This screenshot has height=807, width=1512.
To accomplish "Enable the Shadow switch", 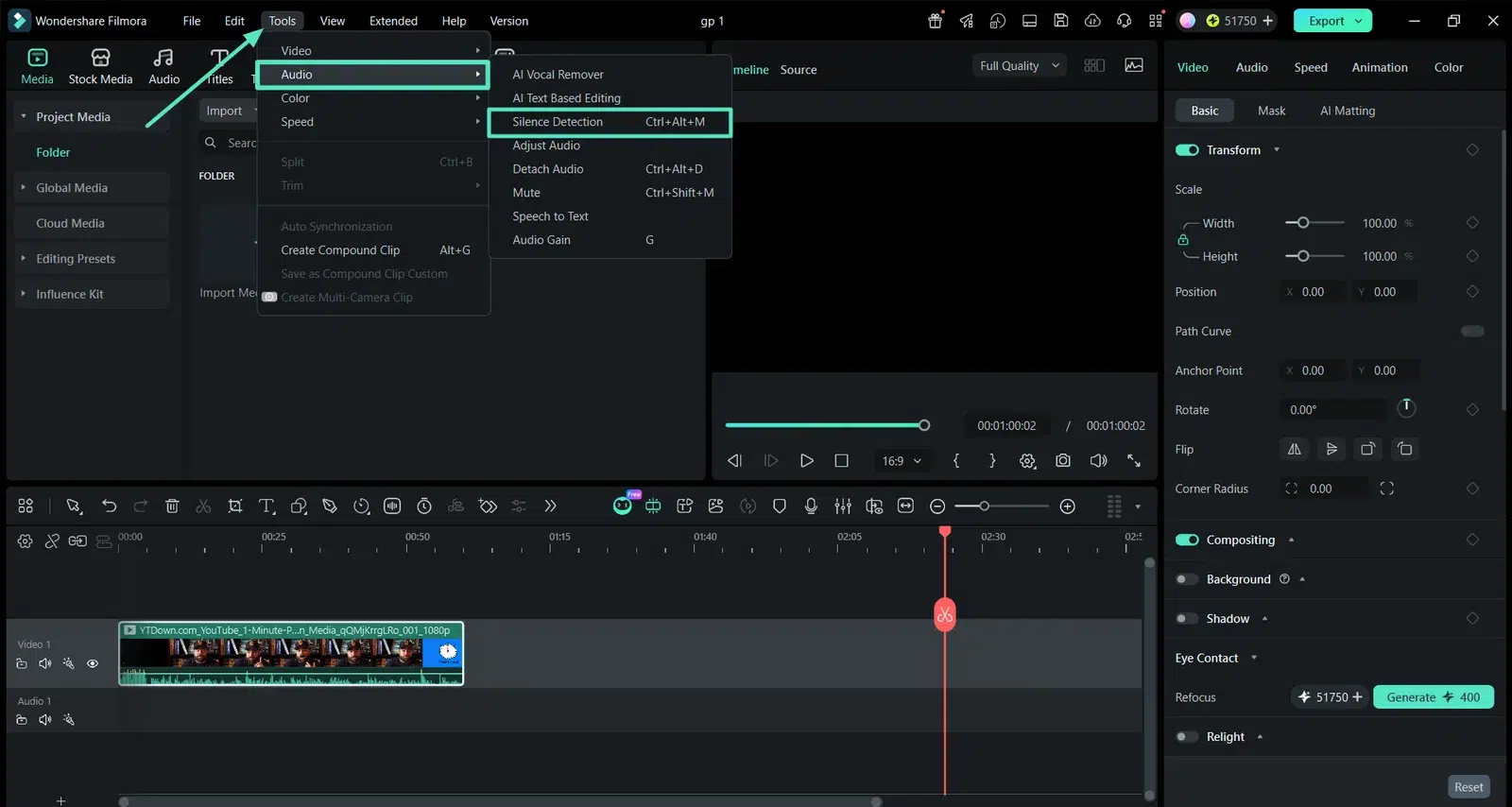I will point(1187,619).
